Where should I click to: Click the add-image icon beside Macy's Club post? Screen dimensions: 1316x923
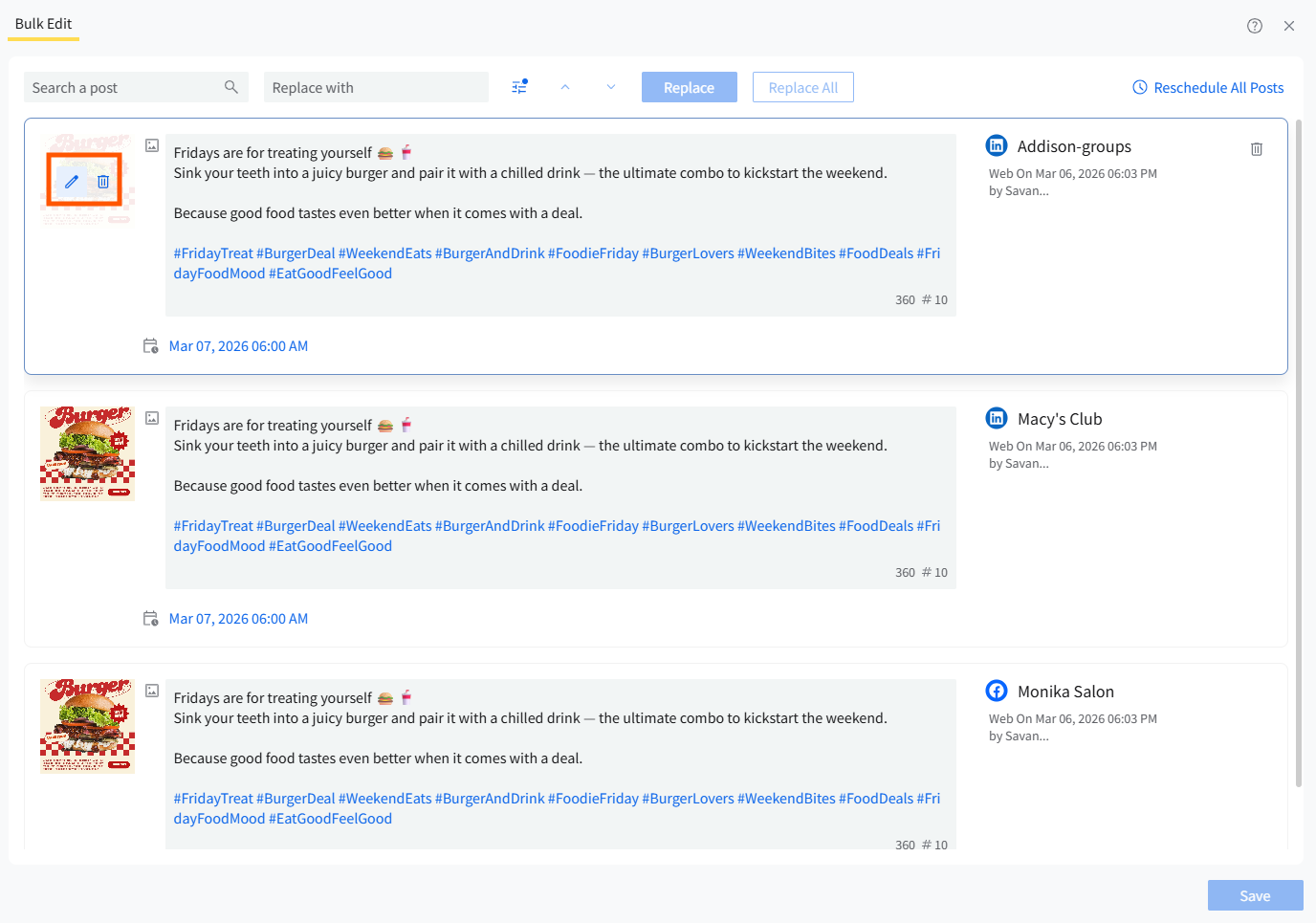coord(152,418)
